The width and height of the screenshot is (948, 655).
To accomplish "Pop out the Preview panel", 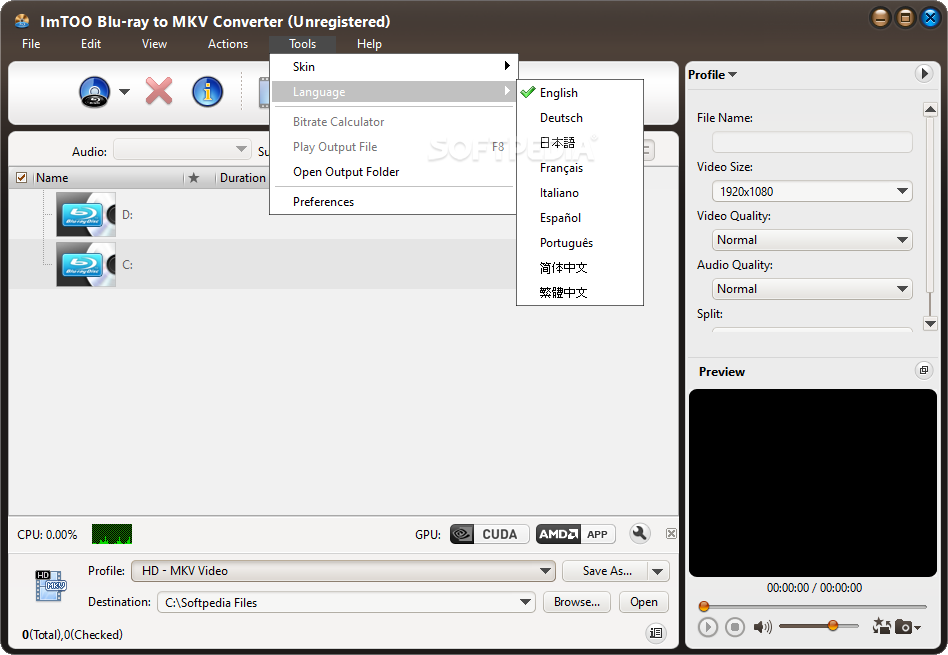I will pyautogui.click(x=924, y=370).
